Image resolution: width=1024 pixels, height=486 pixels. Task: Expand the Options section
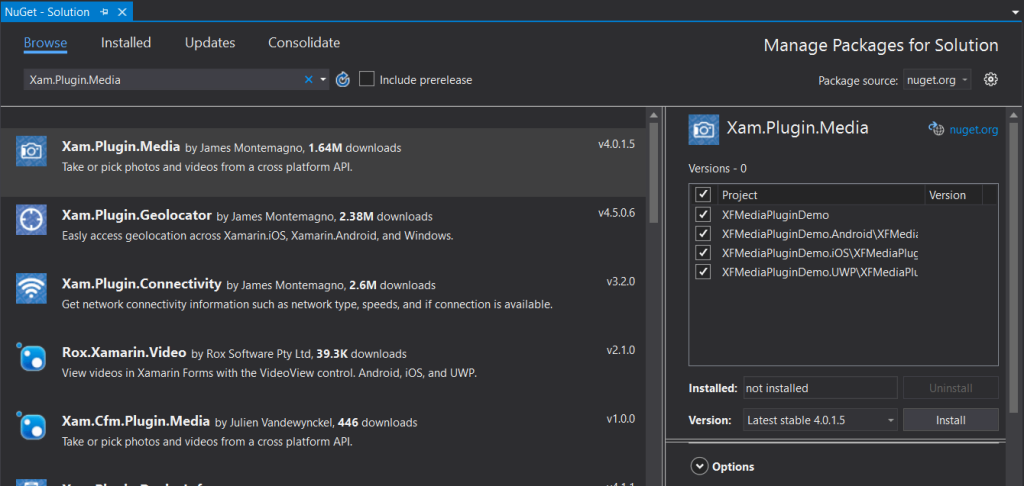[x=699, y=466]
